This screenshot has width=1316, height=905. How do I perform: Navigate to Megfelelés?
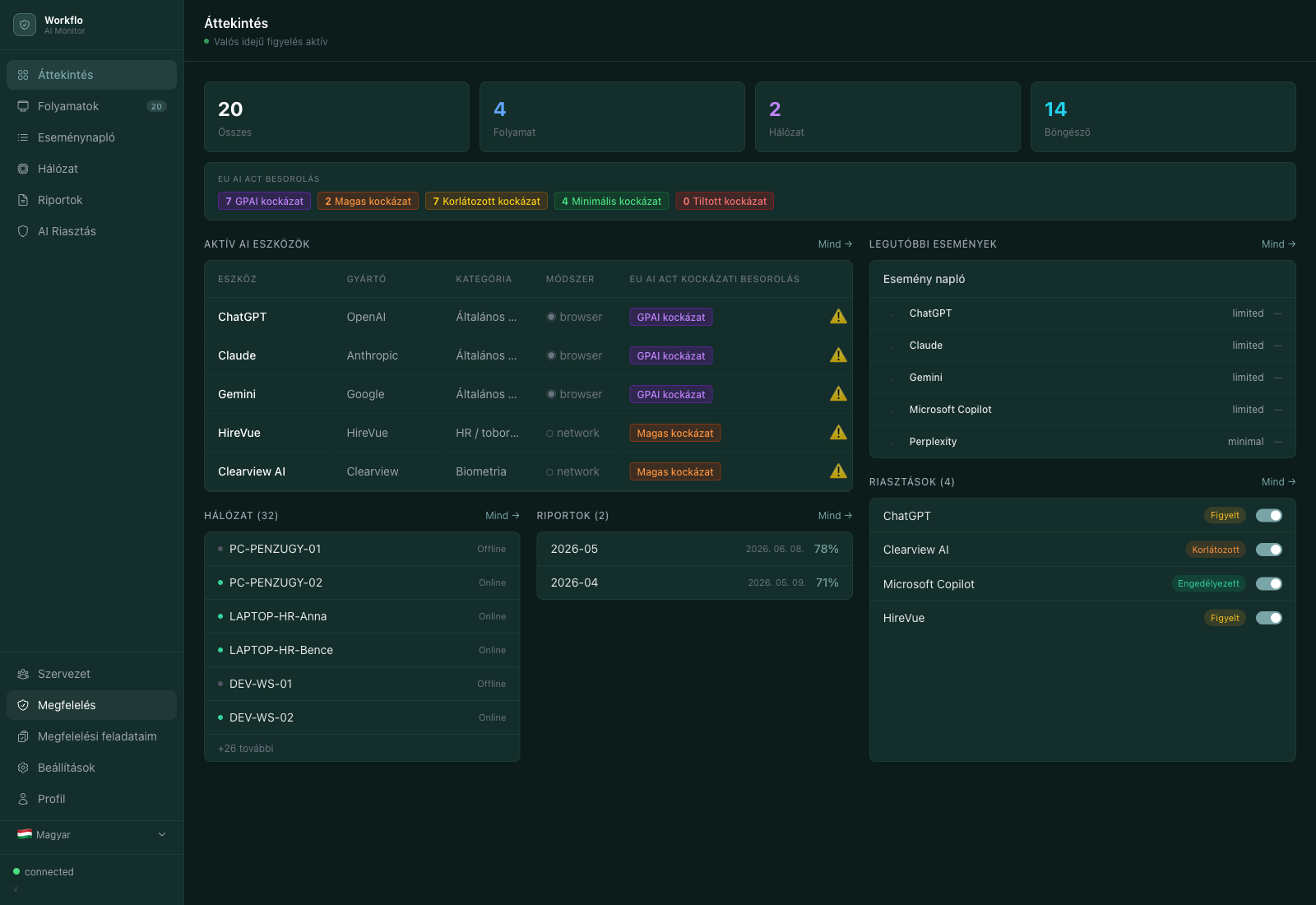tap(91, 705)
